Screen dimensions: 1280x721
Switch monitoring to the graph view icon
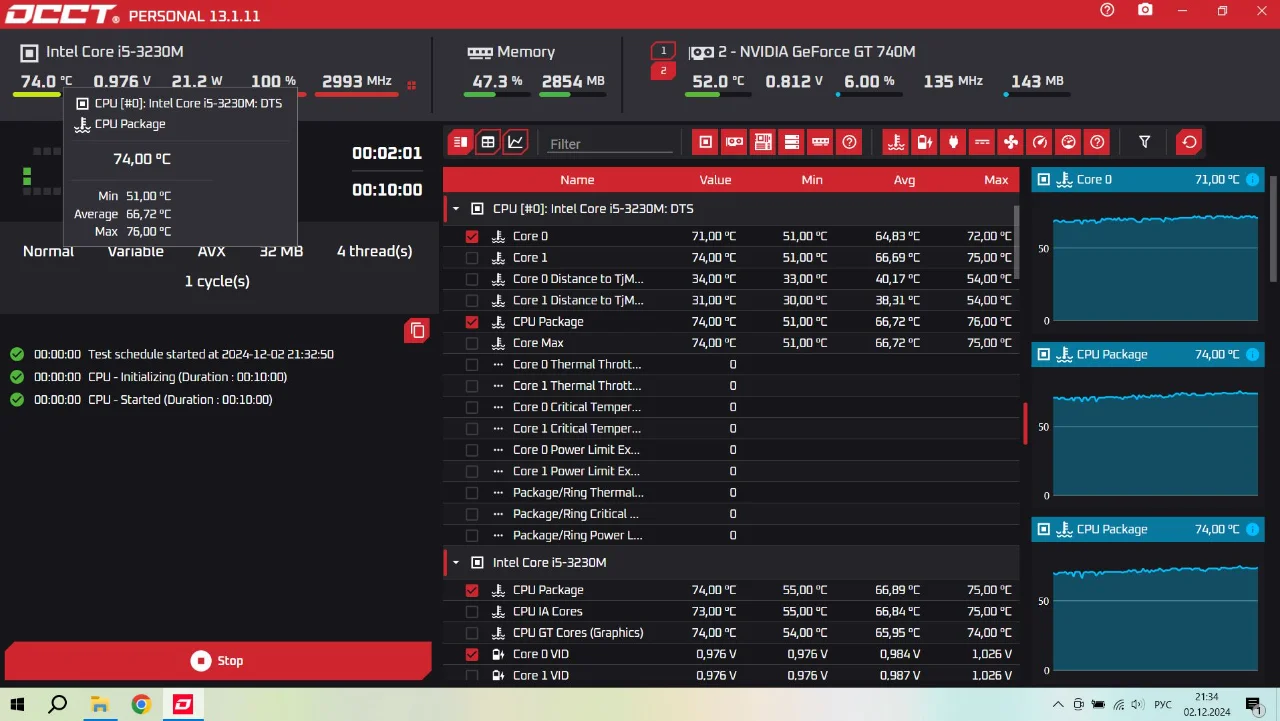point(515,142)
